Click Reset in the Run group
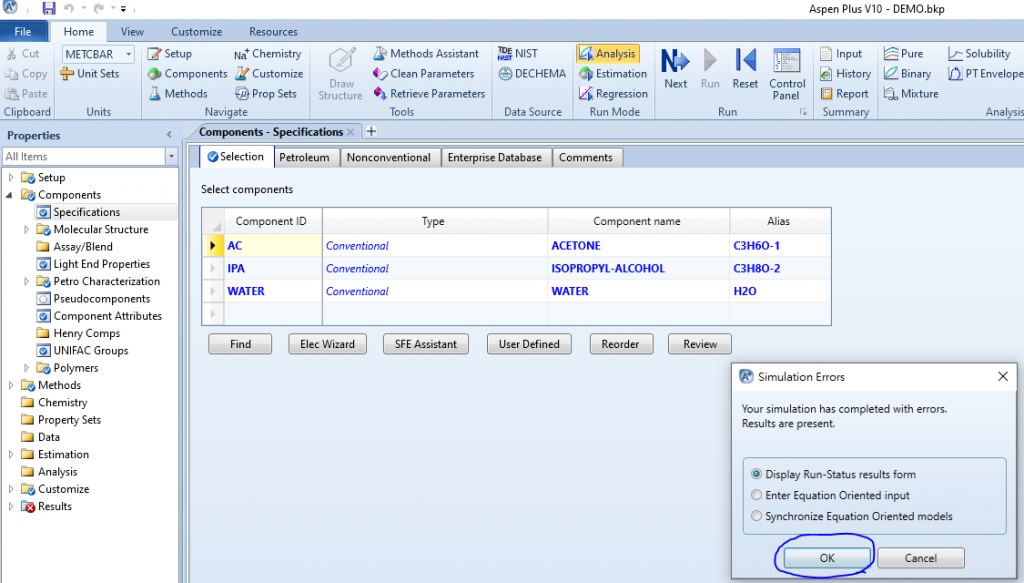Screen dimensions: 1024x583 (745, 68)
